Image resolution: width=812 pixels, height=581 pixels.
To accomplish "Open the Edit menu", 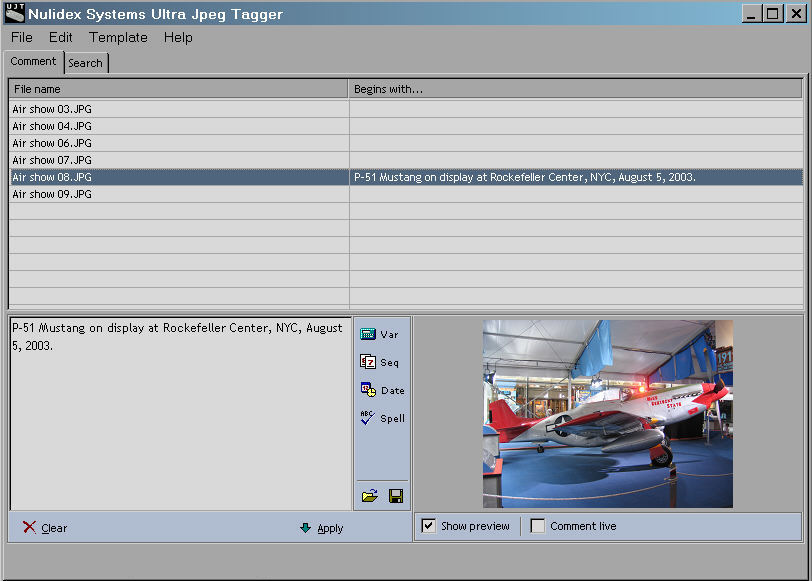I will 61,38.
